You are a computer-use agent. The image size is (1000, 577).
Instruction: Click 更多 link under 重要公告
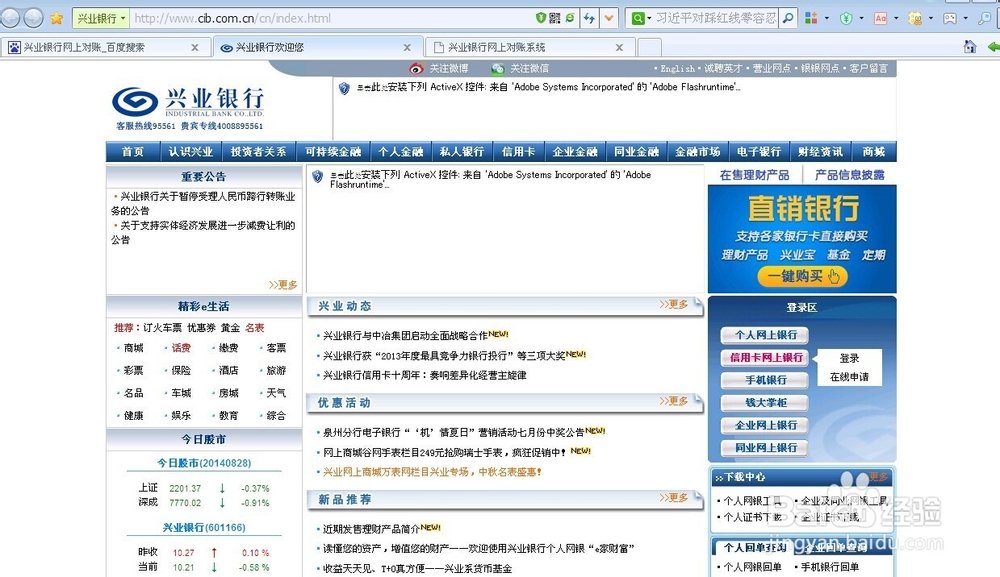pyautogui.click(x=283, y=284)
